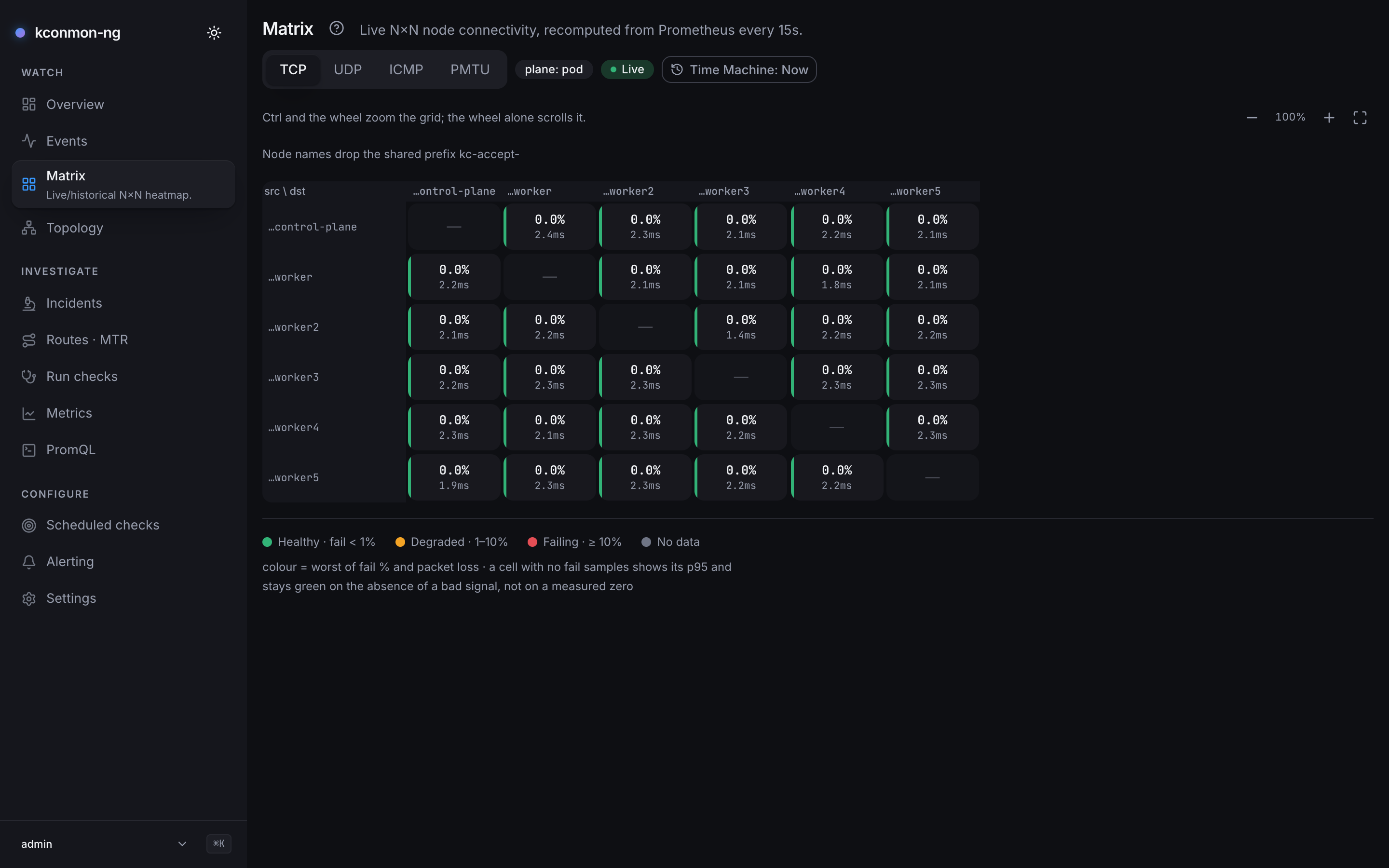
Task: Click the Settings gear icon
Action: [29, 599]
